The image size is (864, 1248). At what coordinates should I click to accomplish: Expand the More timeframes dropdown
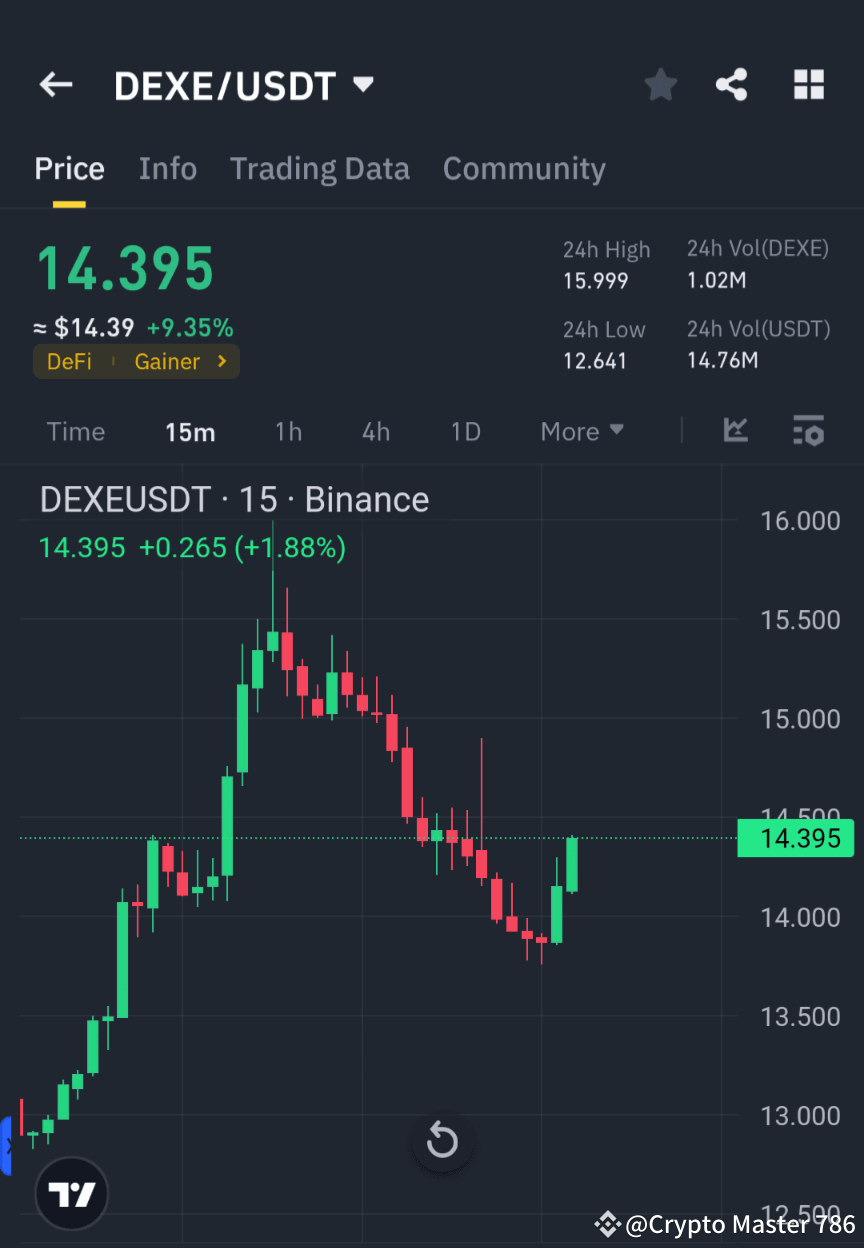click(x=581, y=431)
